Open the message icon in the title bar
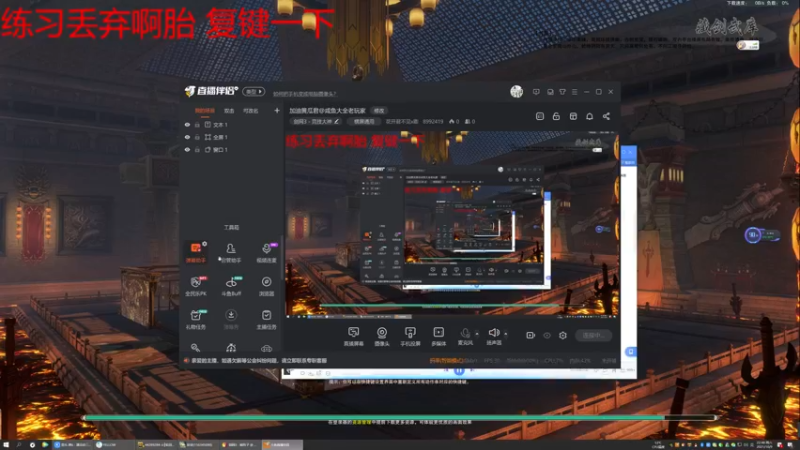The image size is (800, 450). [x=536, y=92]
